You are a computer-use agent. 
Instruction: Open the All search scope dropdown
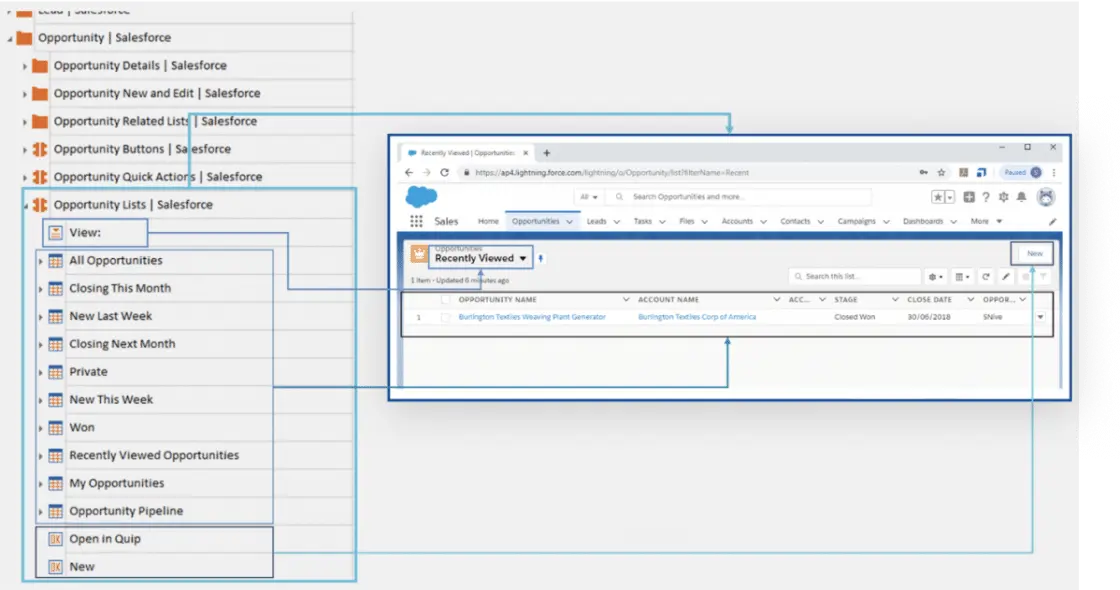click(587, 195)
